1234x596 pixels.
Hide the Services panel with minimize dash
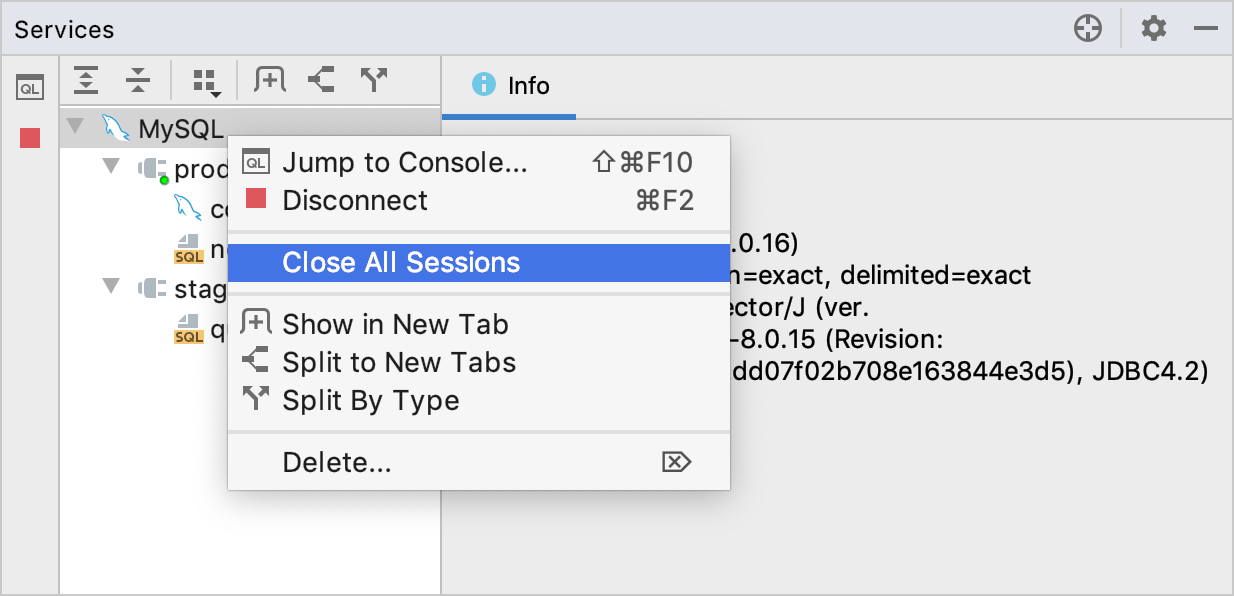click(1205, 29)
